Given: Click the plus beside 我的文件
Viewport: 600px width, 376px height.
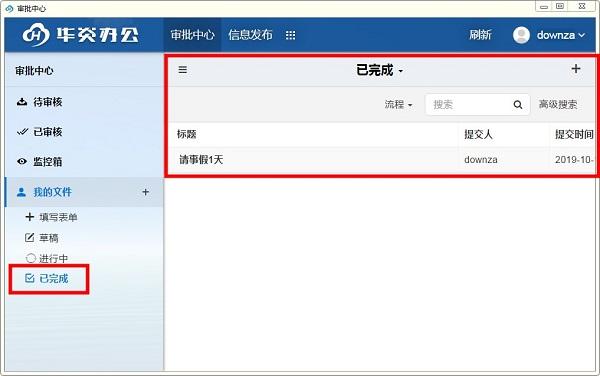Looking at the screenshot, I should pos(145,192).
